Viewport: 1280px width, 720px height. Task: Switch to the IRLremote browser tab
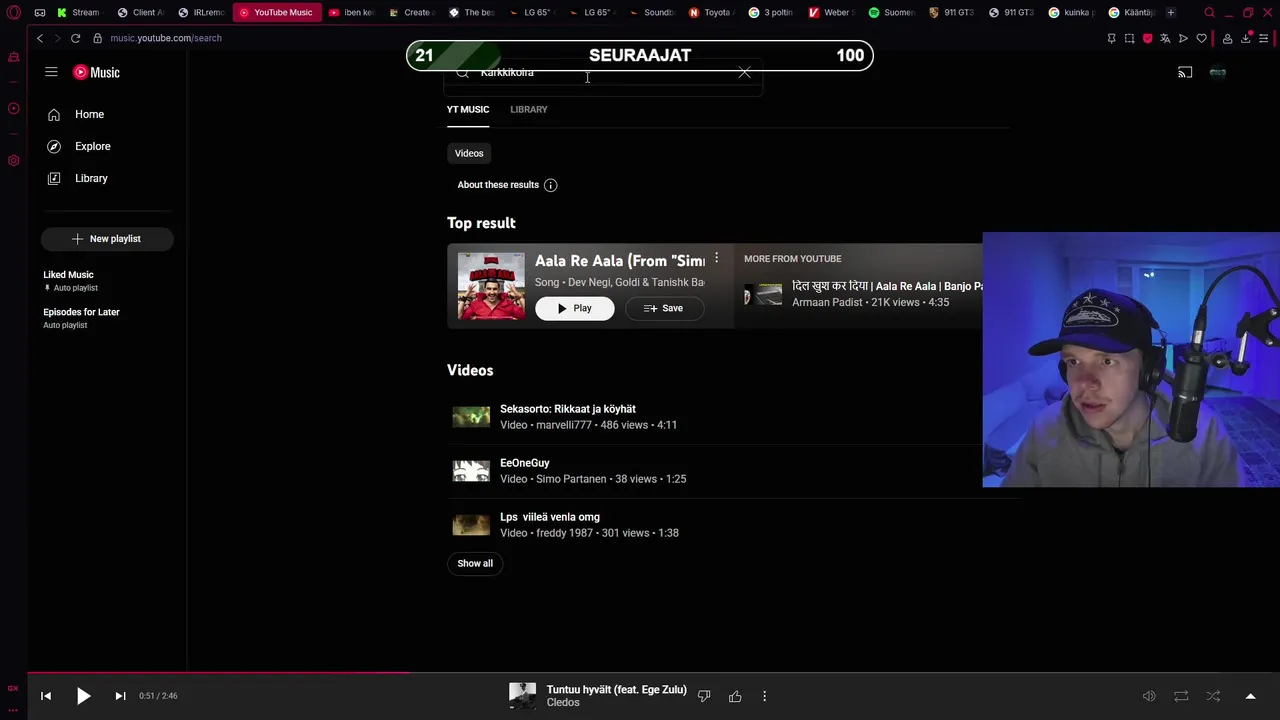(x=201, y=12)
